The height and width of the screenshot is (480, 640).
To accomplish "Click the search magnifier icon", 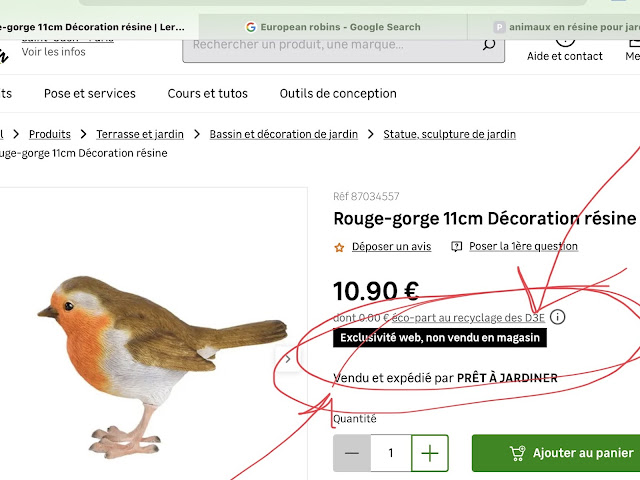I will coord(489,44).
